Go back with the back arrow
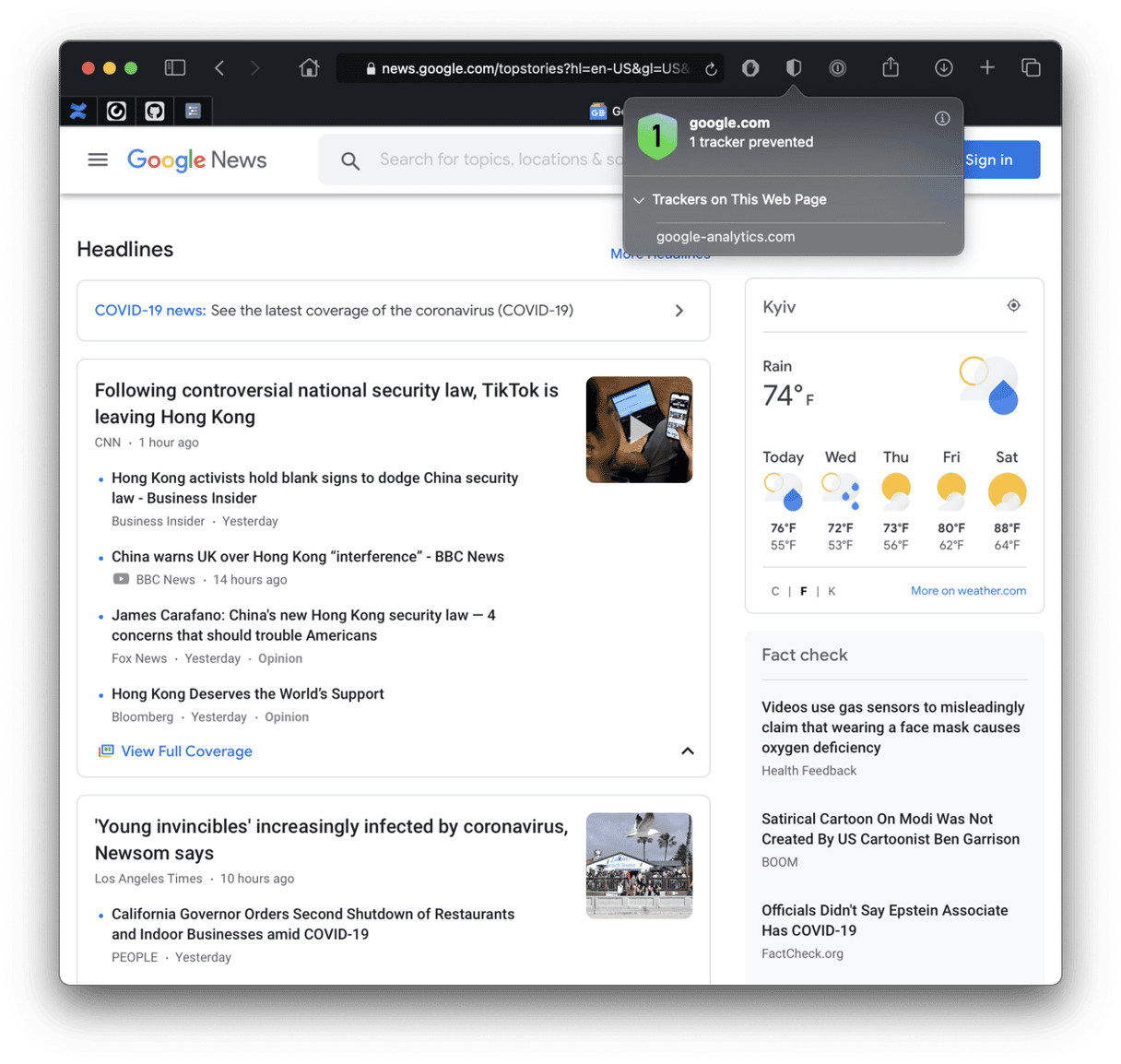The width and height of the screenshot is (1121, 1064). click(219, 67)
